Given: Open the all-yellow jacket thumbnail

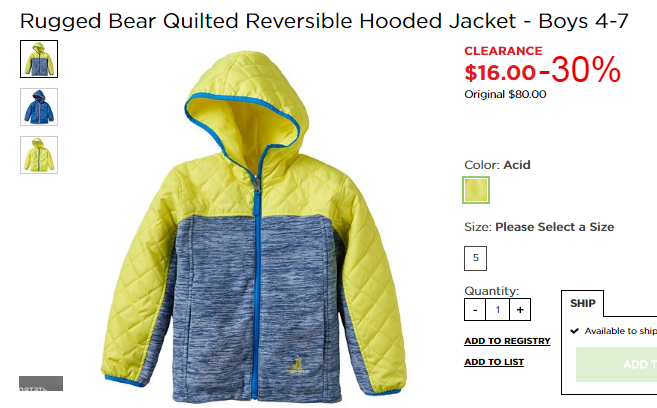Looking at the screenshot, I should point(39,155).
